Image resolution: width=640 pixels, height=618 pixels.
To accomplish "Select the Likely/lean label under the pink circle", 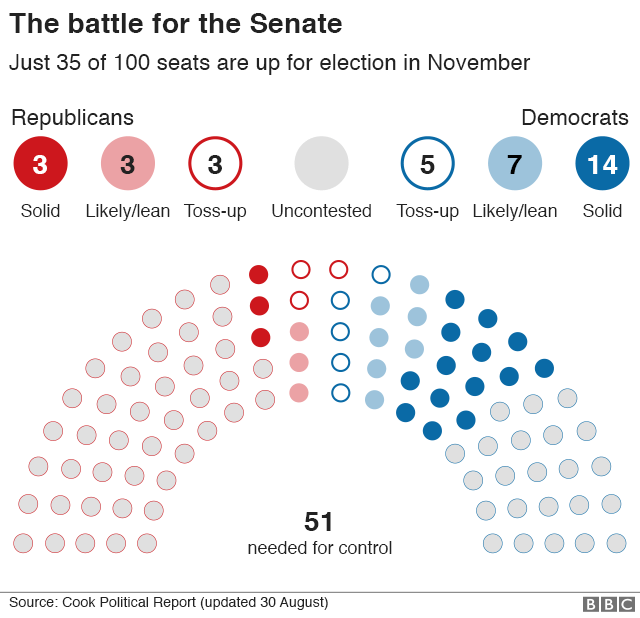I will (128, 211).
